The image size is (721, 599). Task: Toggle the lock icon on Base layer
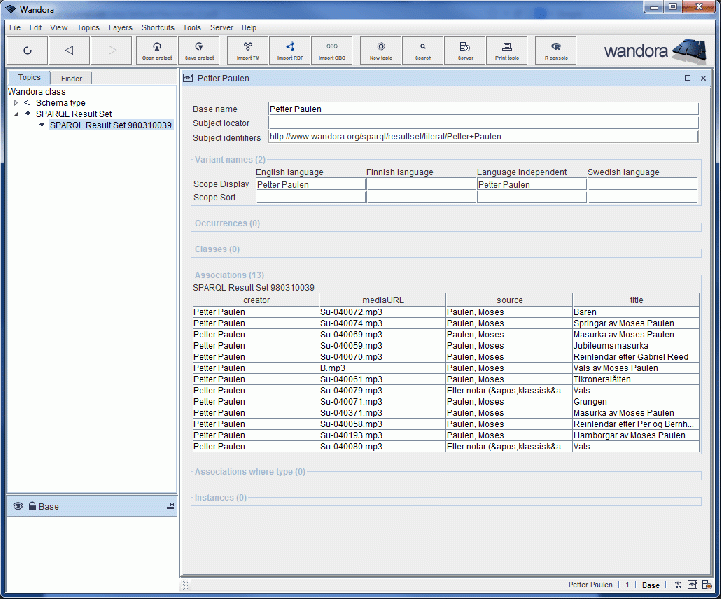[x=32, y=507]
